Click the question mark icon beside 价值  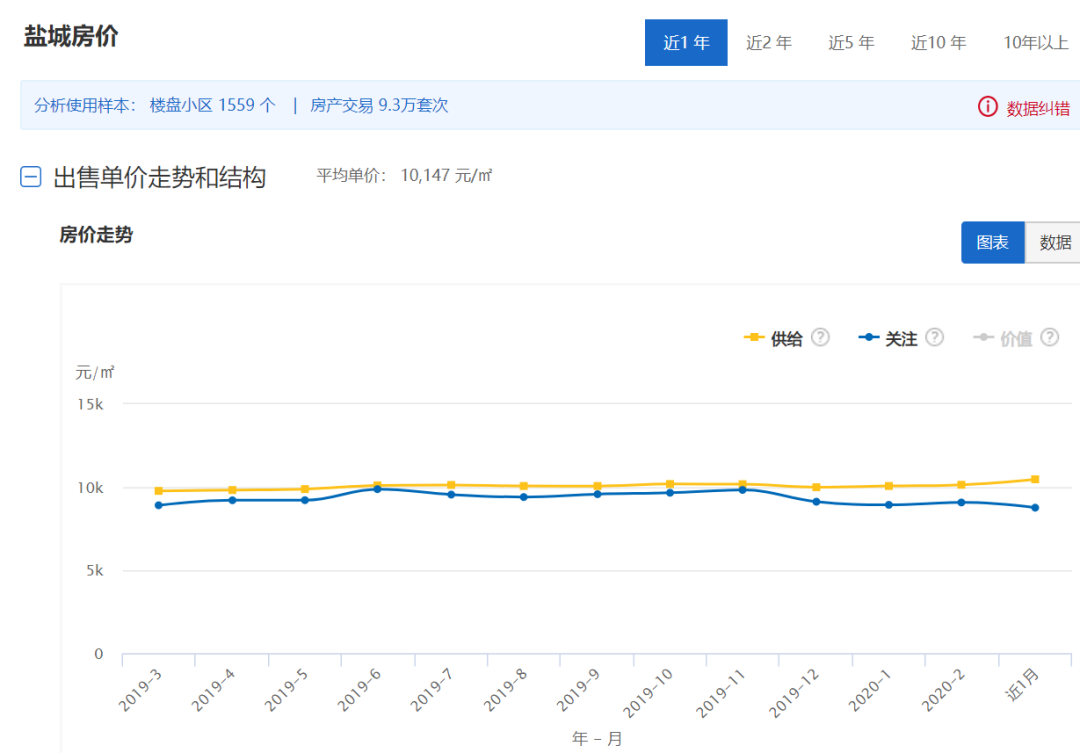click(1047, 338)
